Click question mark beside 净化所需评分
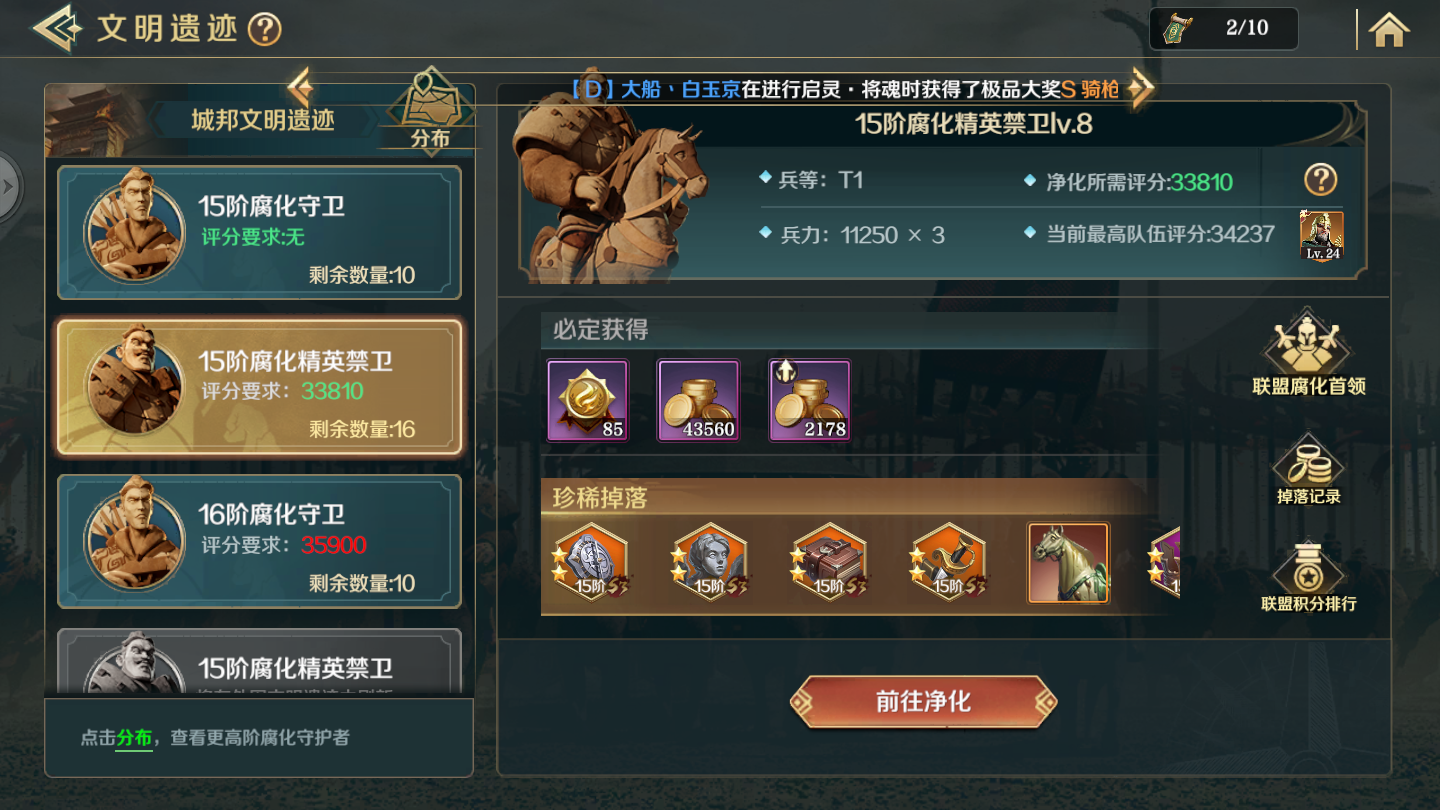This screenshot has height=810, width=1440. pyautogui.click(x=1321, y=180)
